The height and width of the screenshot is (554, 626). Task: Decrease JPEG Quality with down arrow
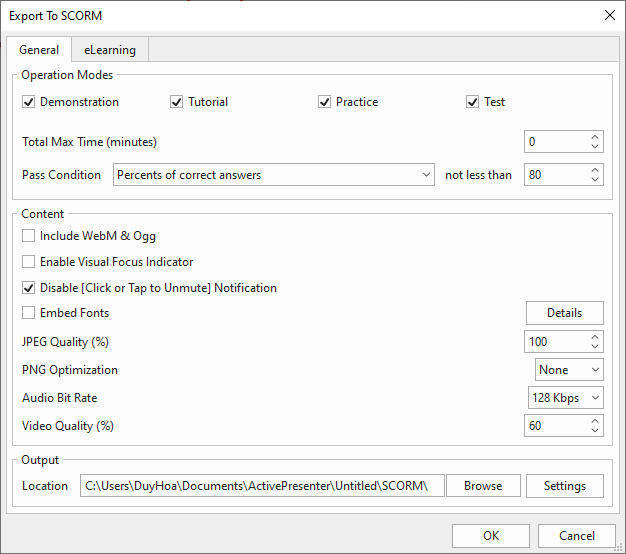tap(595, 346)
